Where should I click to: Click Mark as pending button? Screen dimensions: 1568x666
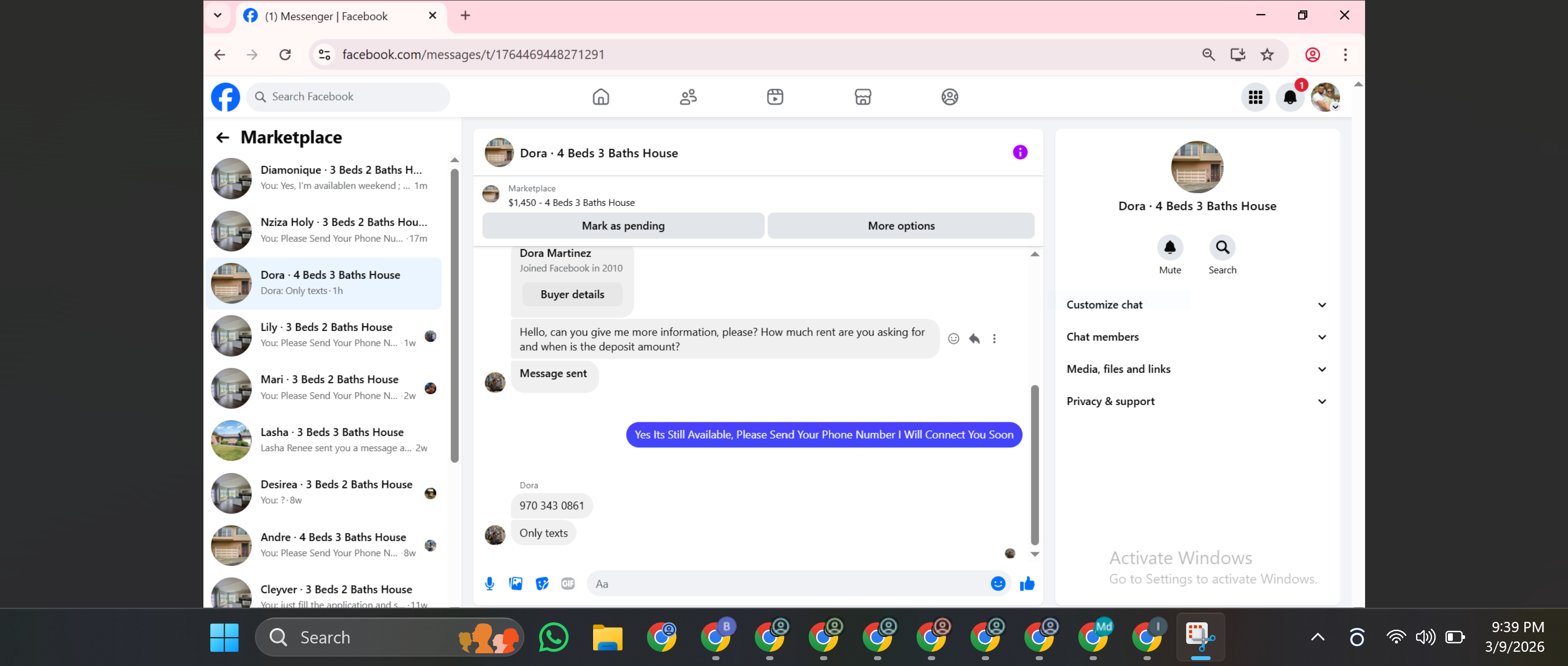(x=622, y=226)
